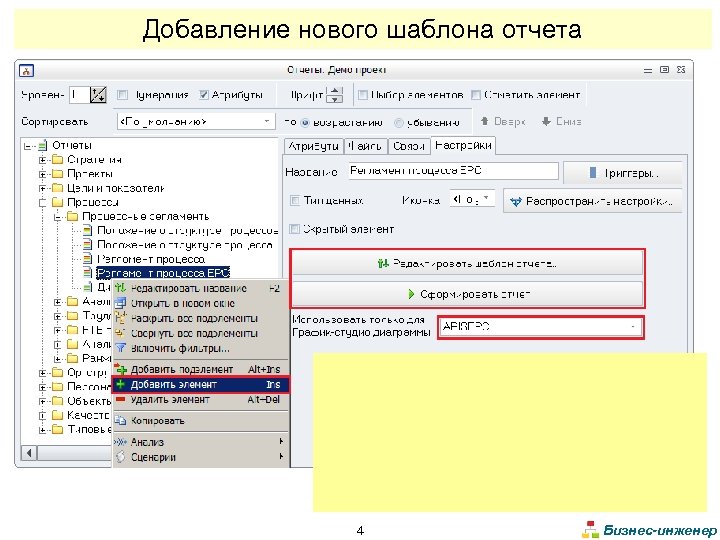720x540 pixels.
Task: Click the Название text field
Action: pos(453,171)
